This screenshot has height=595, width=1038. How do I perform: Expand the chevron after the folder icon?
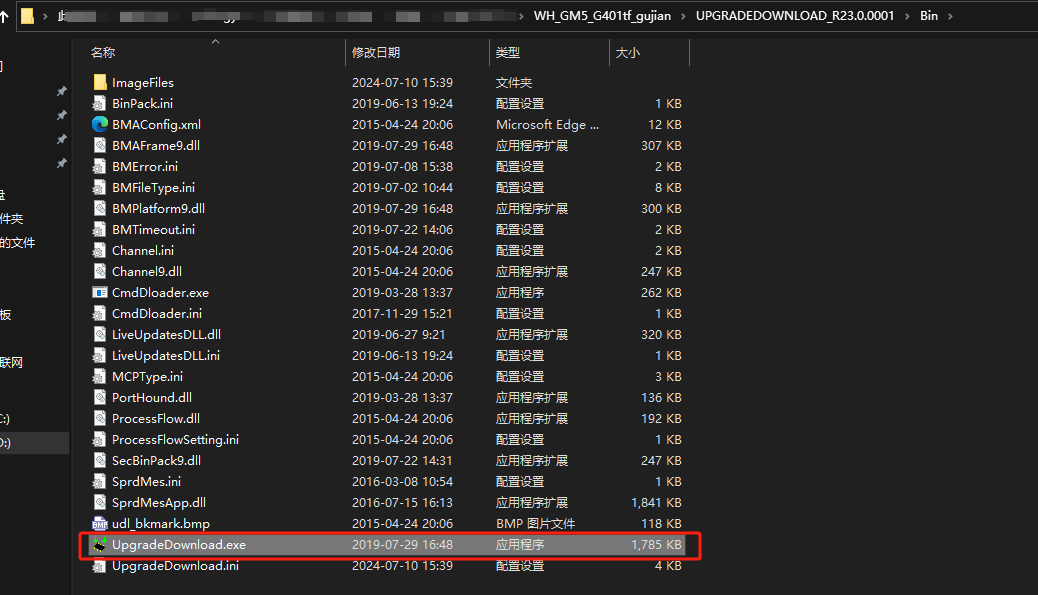pos(45,16)
